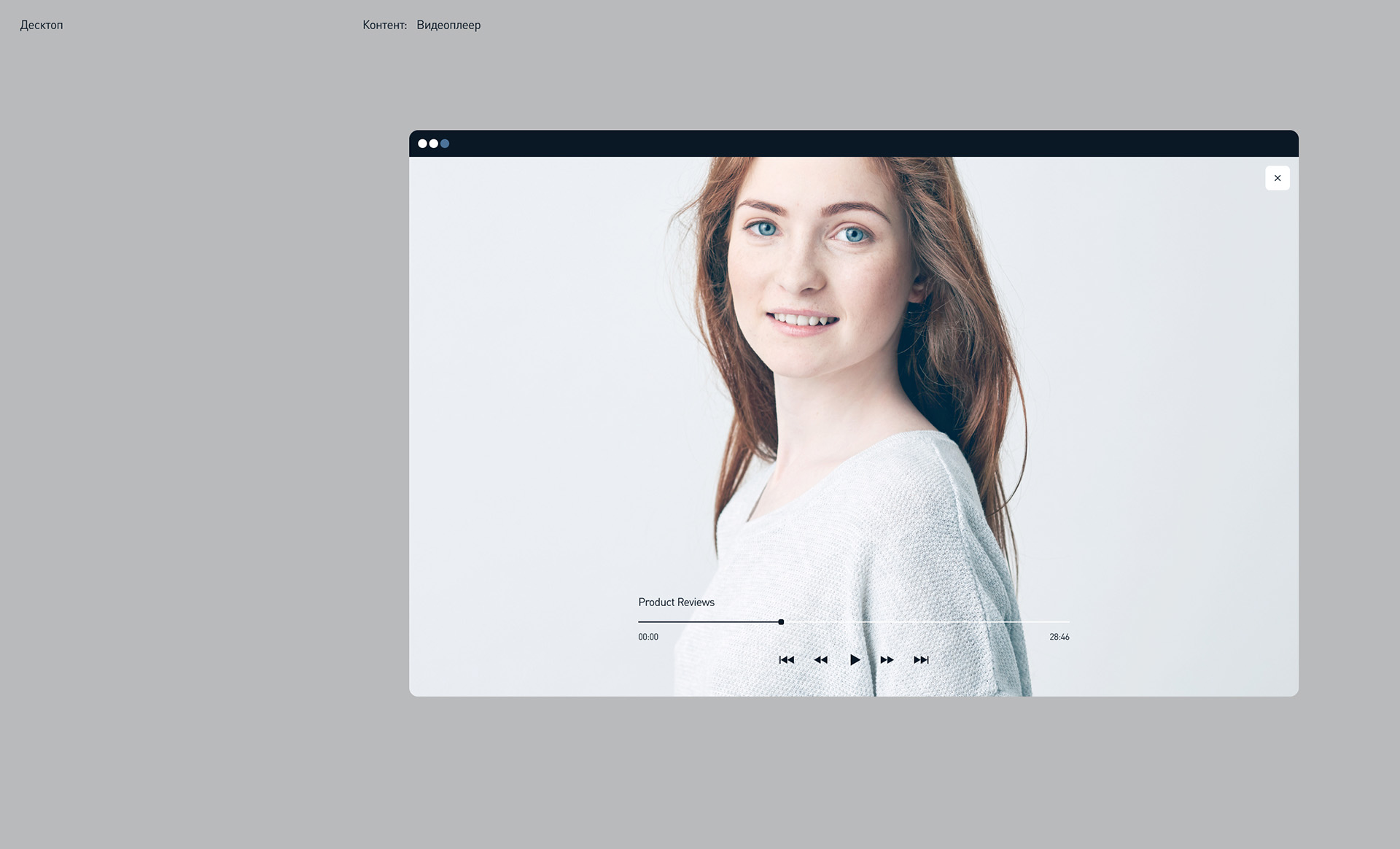Click the fast-forward double-arrow icon
Viewport: 1400px width, 849px height.
887,660
